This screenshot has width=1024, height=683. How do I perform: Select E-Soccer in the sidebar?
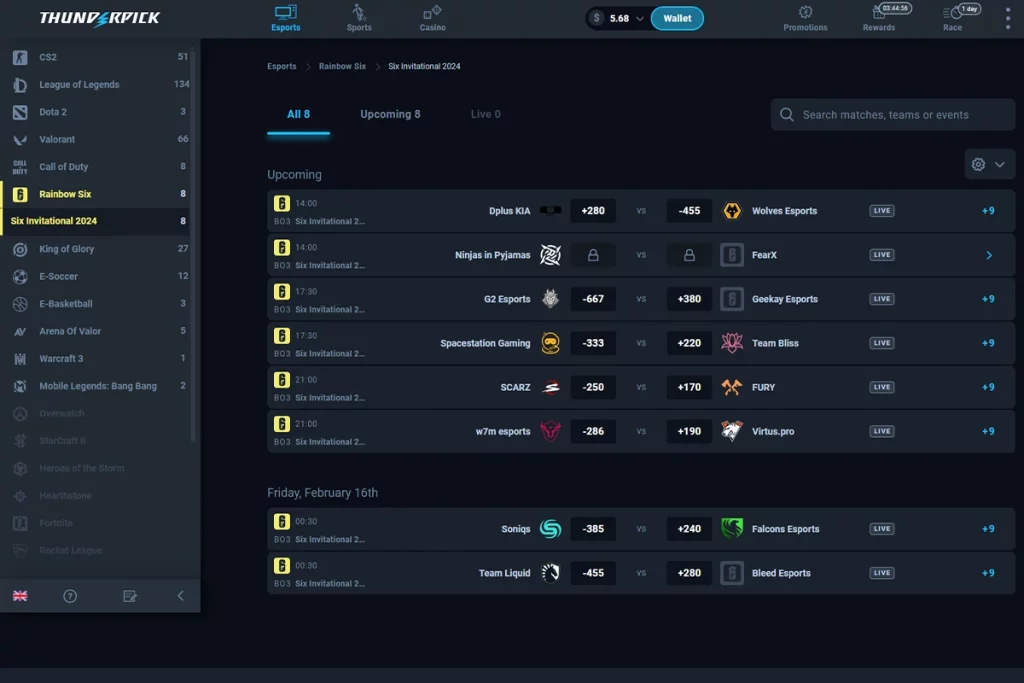[100, 276]
